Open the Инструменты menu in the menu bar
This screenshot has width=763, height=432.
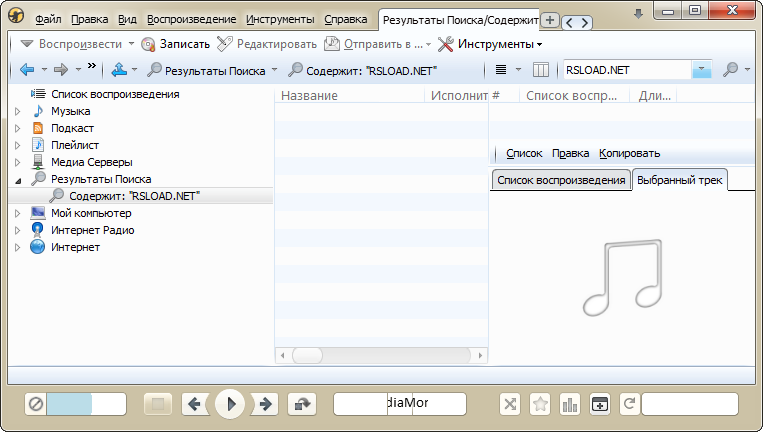[x=280, y=20]
